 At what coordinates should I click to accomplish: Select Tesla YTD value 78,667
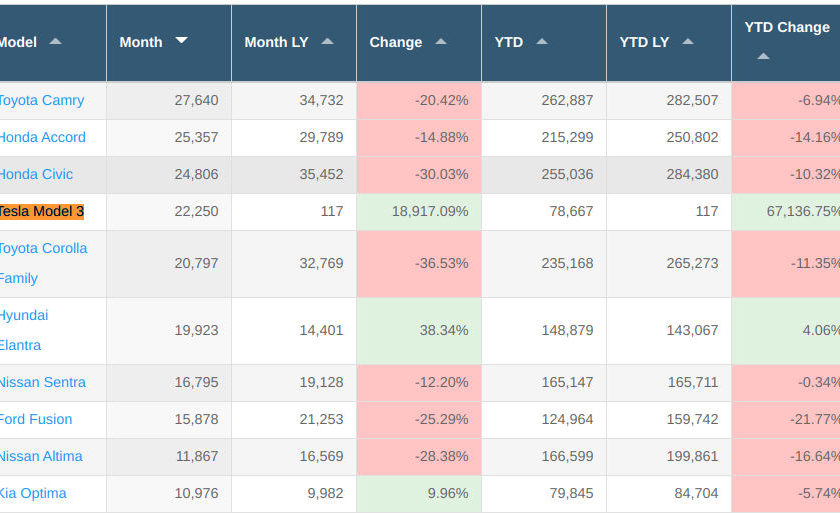click(571, 211)
